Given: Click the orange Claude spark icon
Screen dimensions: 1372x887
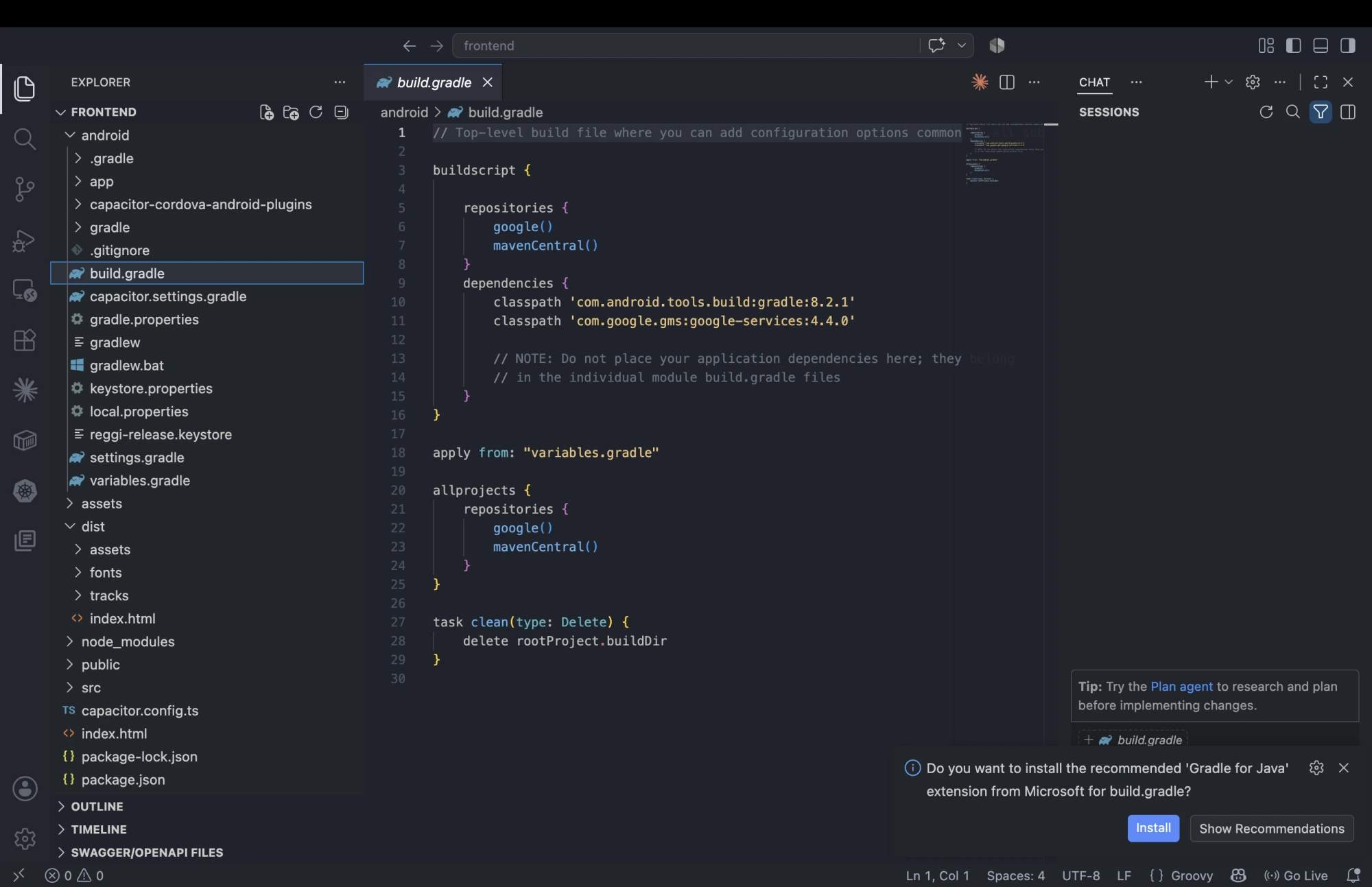Looking at the screenshot, I should 980,82.
